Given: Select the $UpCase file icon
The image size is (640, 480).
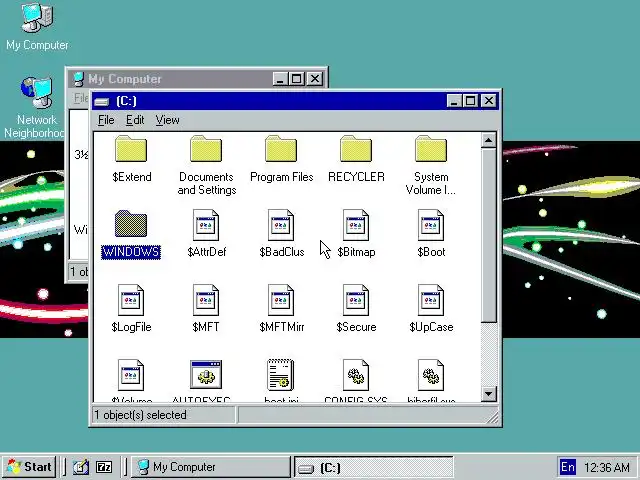Looking at the screenshot, I should pyautogui.click(x=431, y=300).
